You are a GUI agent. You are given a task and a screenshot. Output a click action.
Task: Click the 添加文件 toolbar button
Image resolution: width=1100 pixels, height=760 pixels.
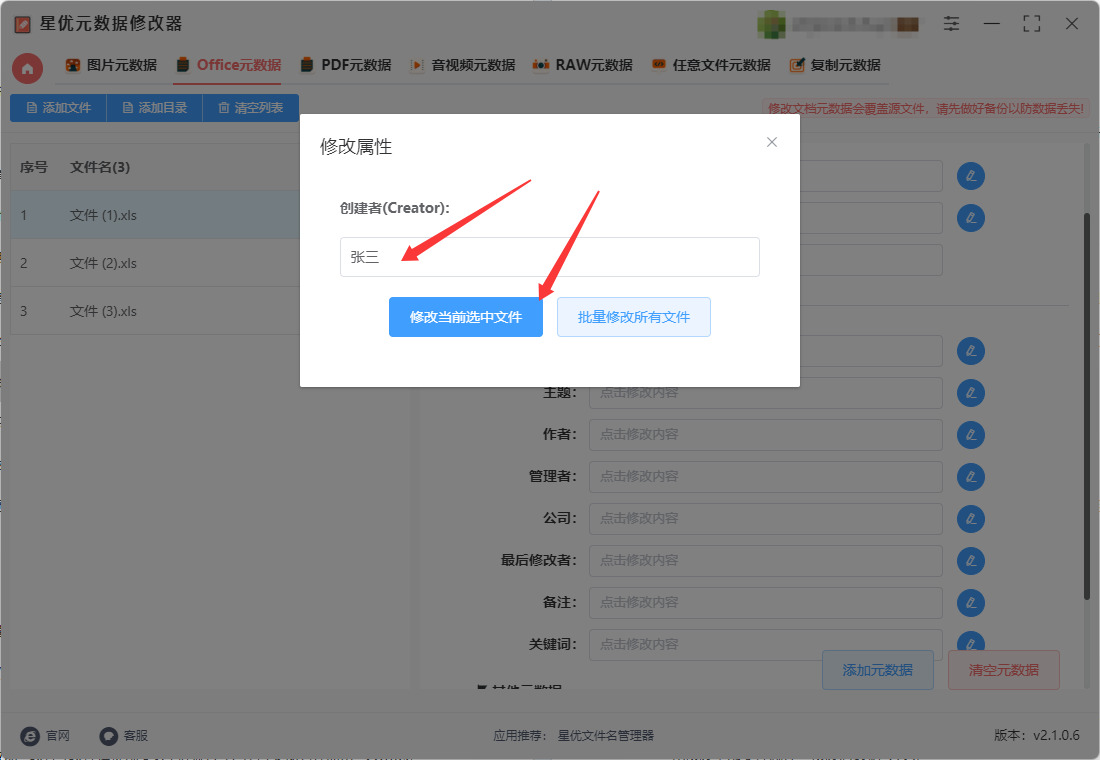pyautogui.click(x=58, y=108)
